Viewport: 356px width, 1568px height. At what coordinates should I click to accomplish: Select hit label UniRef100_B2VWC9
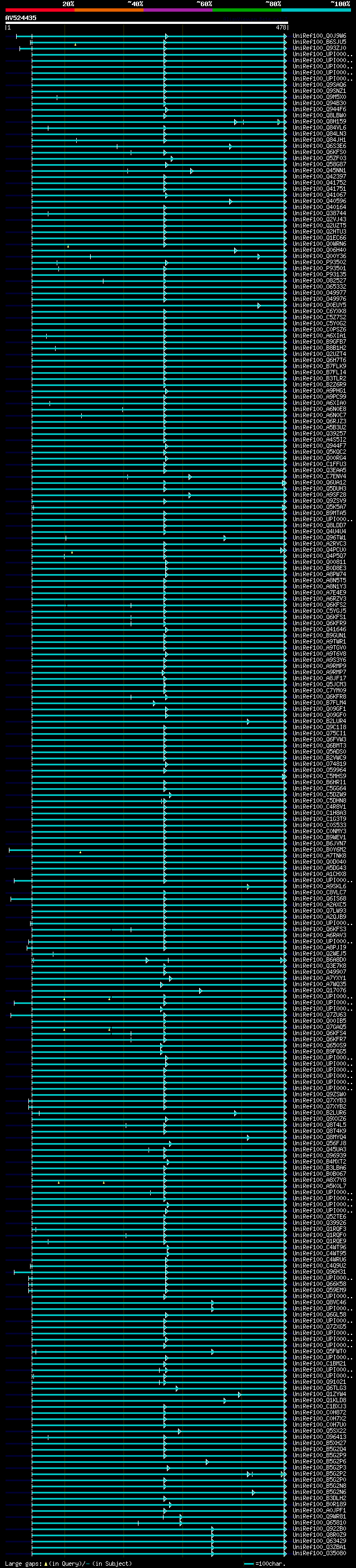[319, 758]
